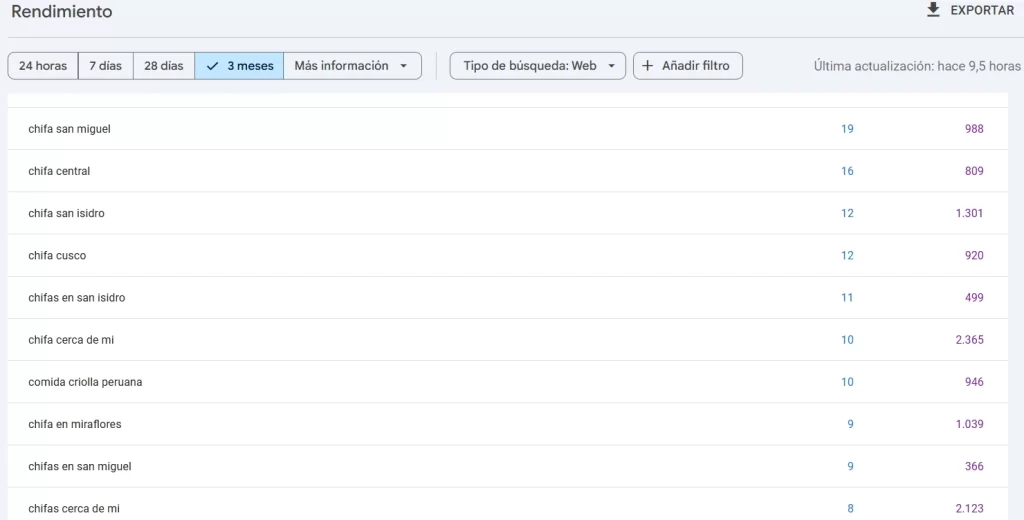
Task: Open the chifa san isidro query
Action: (66, 213)
